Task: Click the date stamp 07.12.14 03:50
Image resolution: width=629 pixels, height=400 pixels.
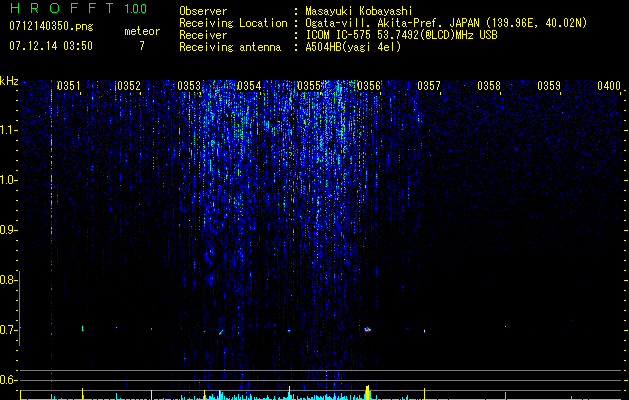Action: coord(51,46)
